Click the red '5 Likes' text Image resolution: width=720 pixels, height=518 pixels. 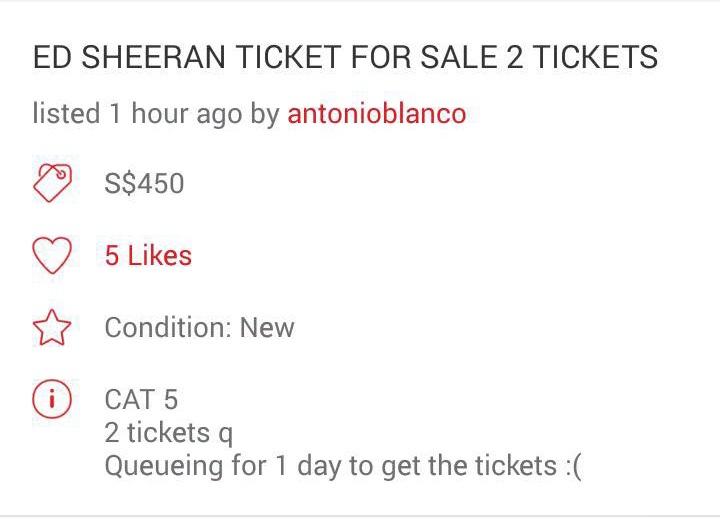(x=148, y=256)
